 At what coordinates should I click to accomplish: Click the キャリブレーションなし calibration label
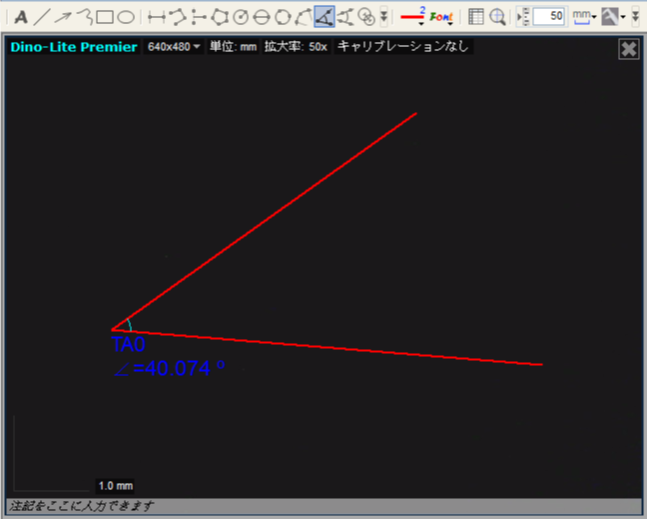click(403, 46)
